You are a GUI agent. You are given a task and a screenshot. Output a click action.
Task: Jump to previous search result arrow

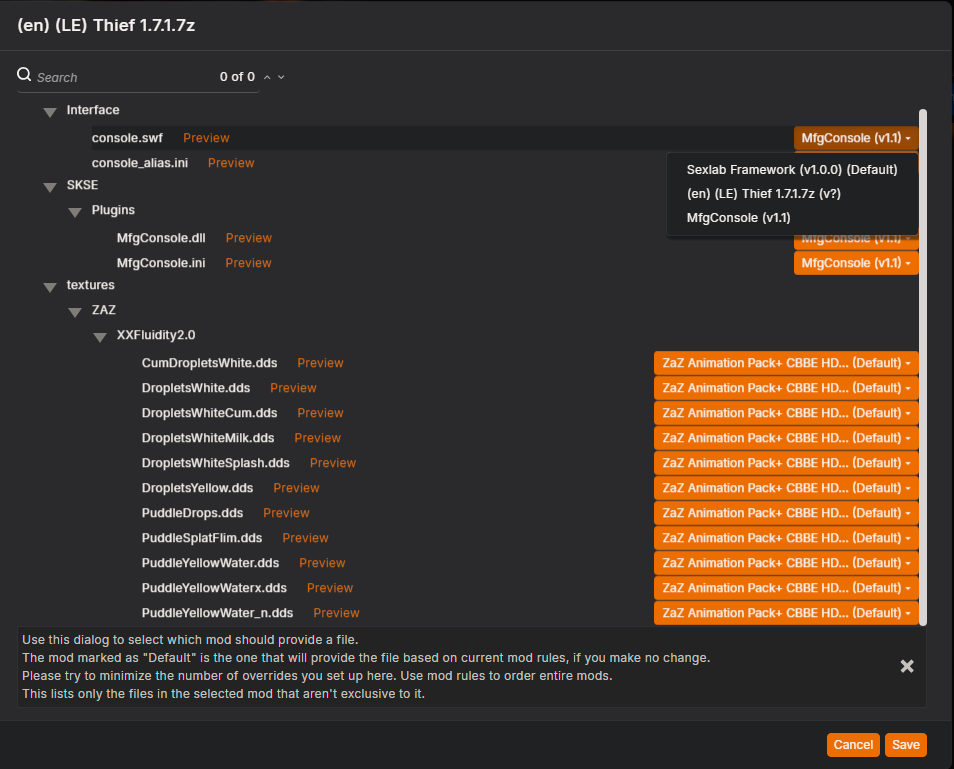tap(267, 77)
